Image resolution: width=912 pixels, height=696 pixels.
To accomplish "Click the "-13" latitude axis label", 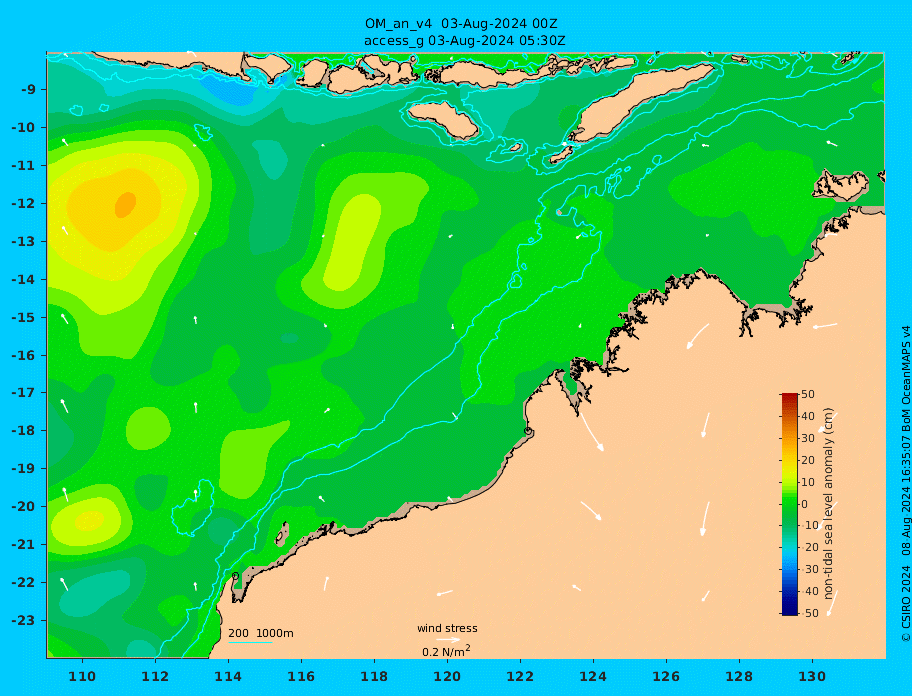I will tap(23, 241).
